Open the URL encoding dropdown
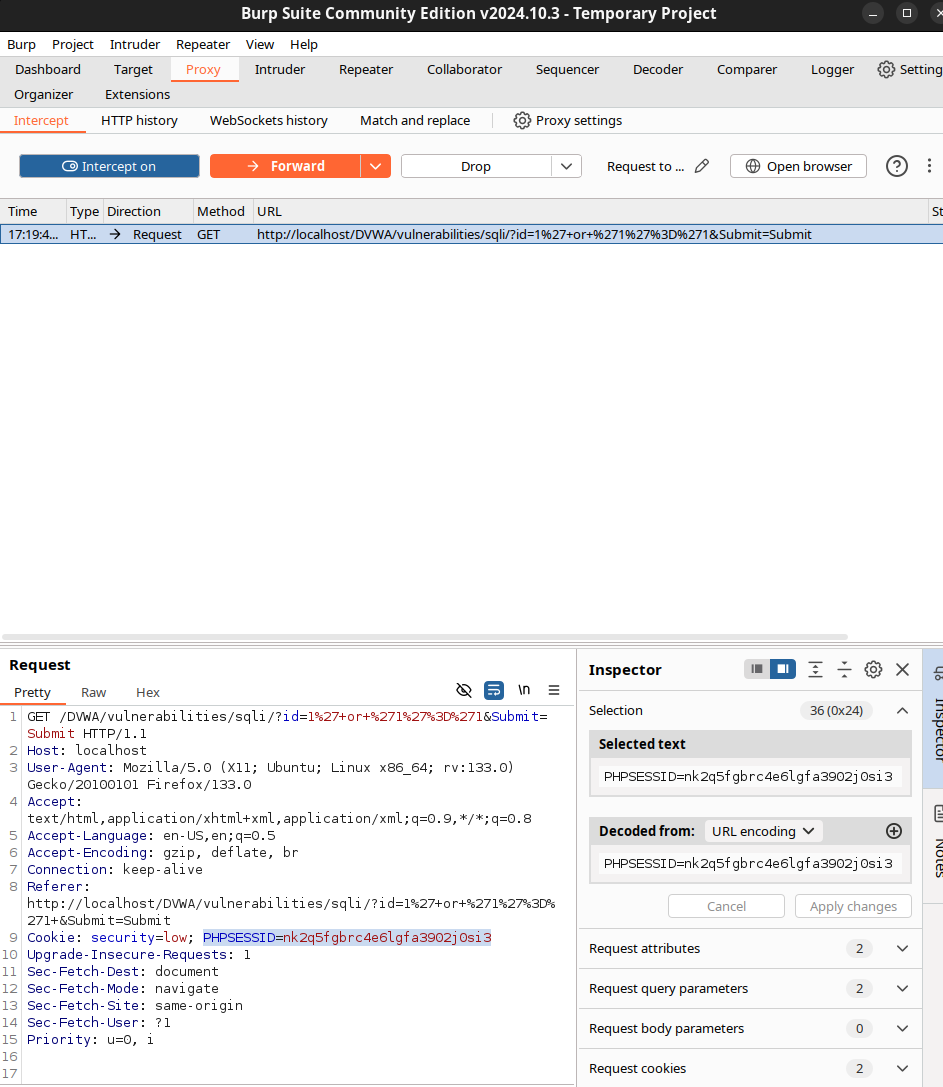943x1087 pixels. coord(763,831)
